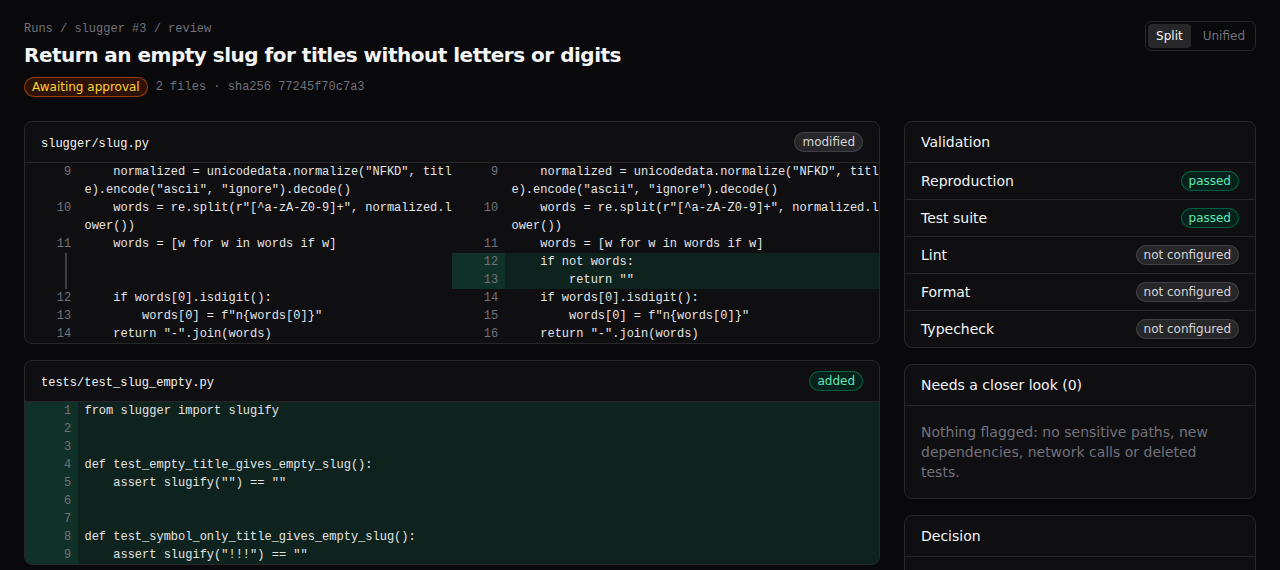Screen dimensions: 1280x570
Task: Click not configured badge for Format
Action: [x=1187, y=292]
